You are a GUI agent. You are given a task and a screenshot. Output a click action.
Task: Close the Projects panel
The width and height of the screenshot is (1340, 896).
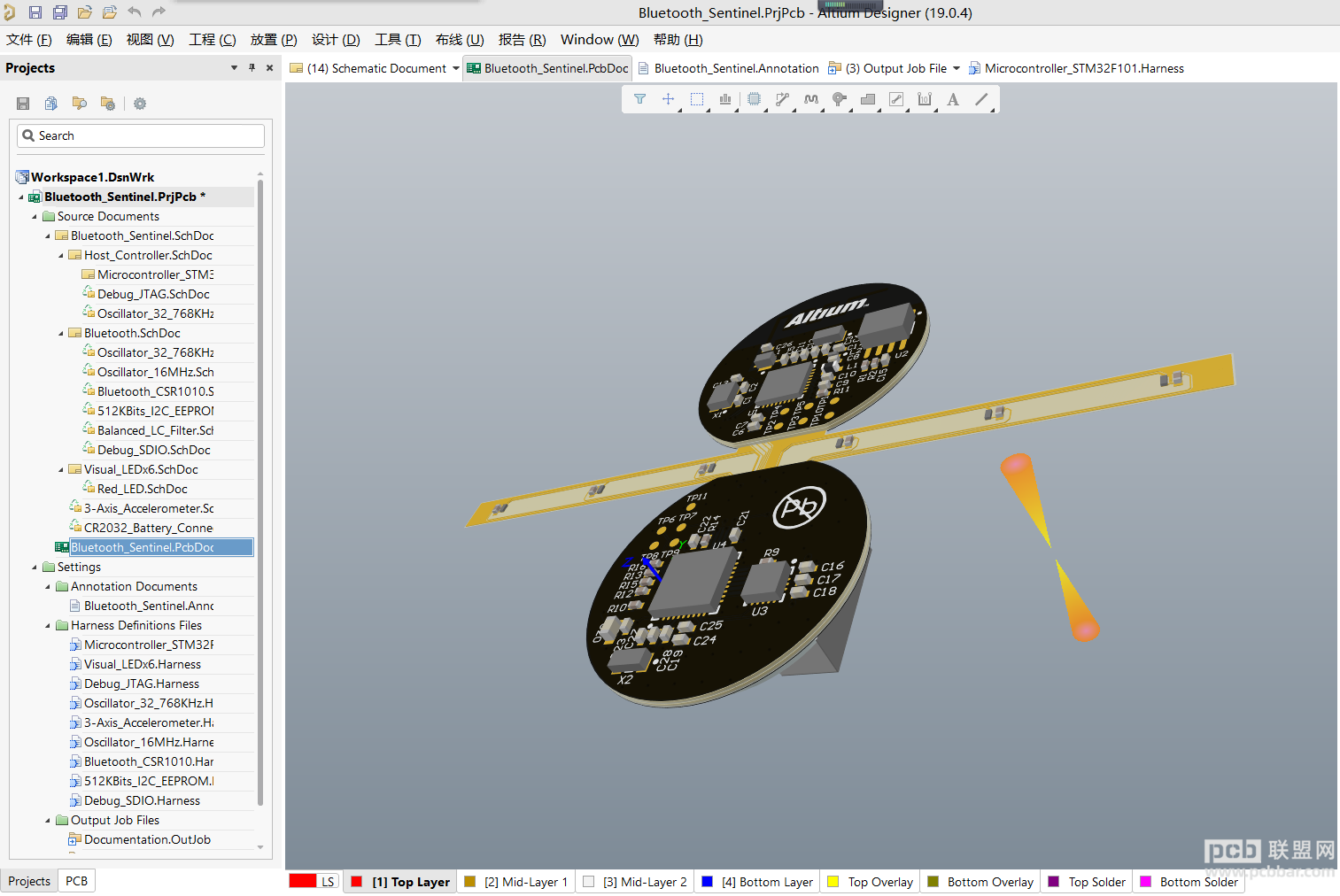tap(269, 67)
